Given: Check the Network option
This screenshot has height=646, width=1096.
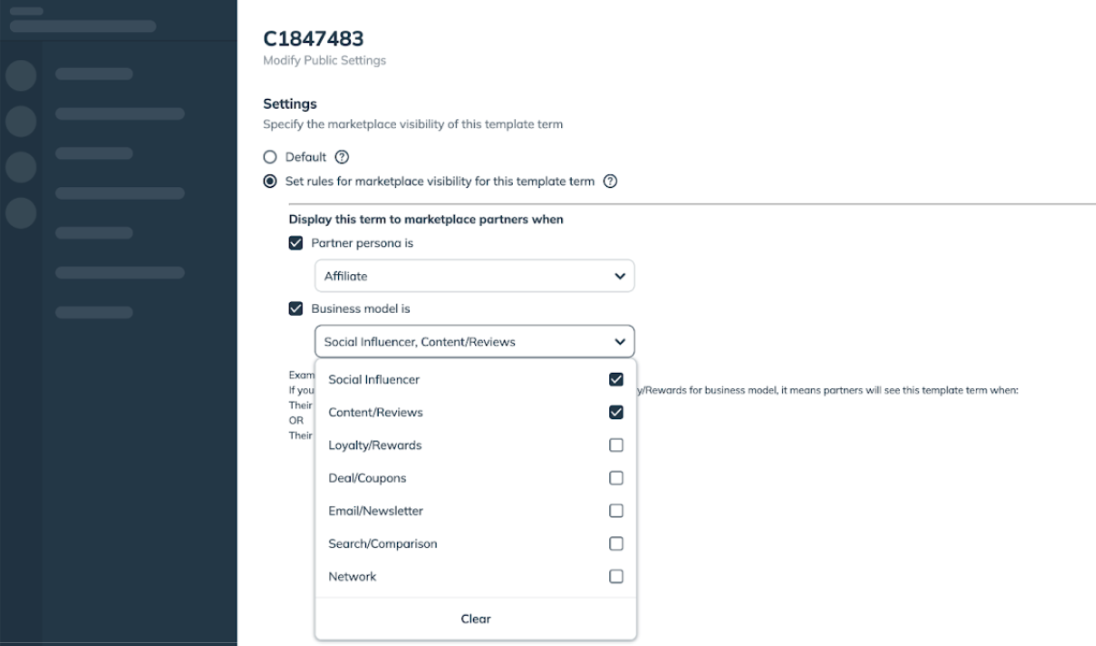Looking at the screenshot, I should pyautogui.click(x=616, y=577).
